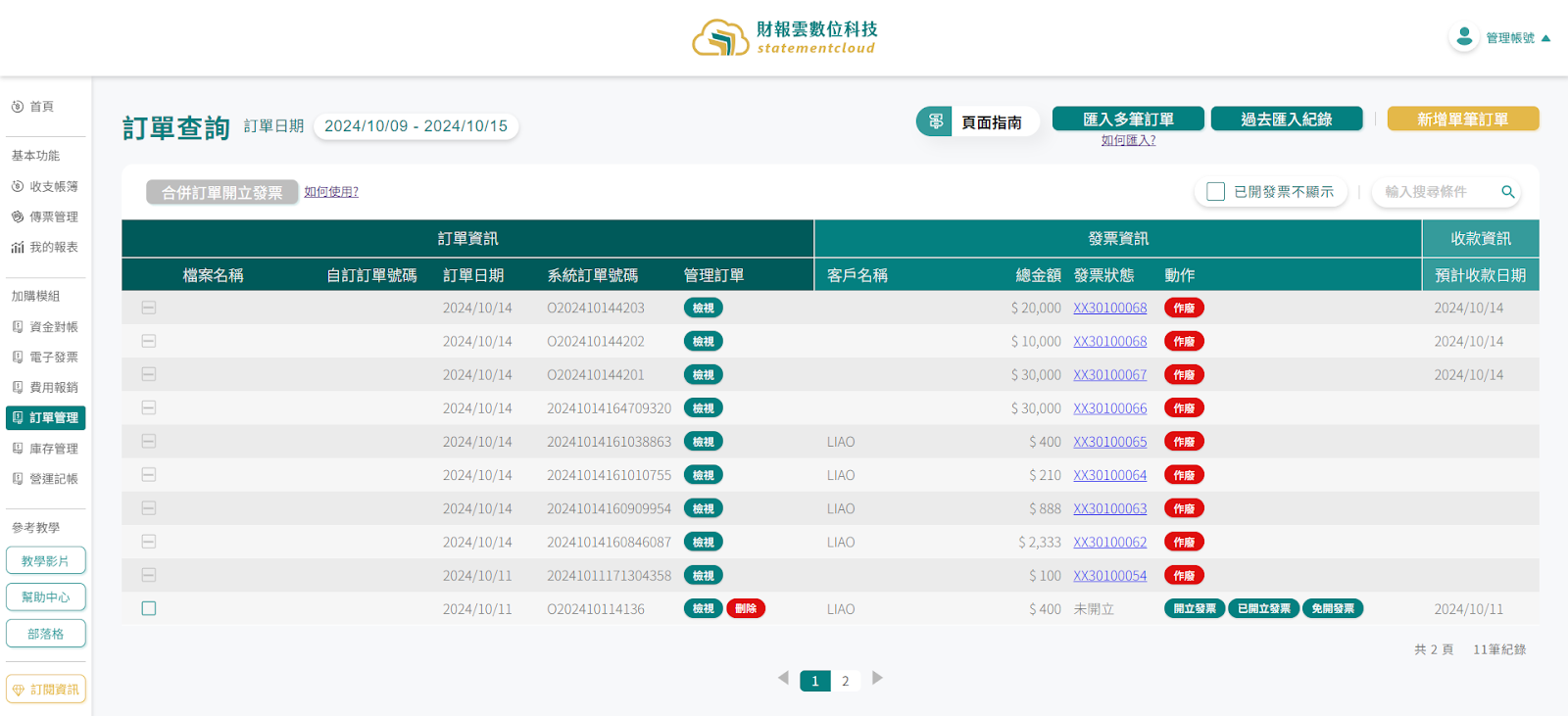Click disabled checkbox for order 20241014164709320
Viewport: 1568px width, 716px height.
tap(149, 407)
